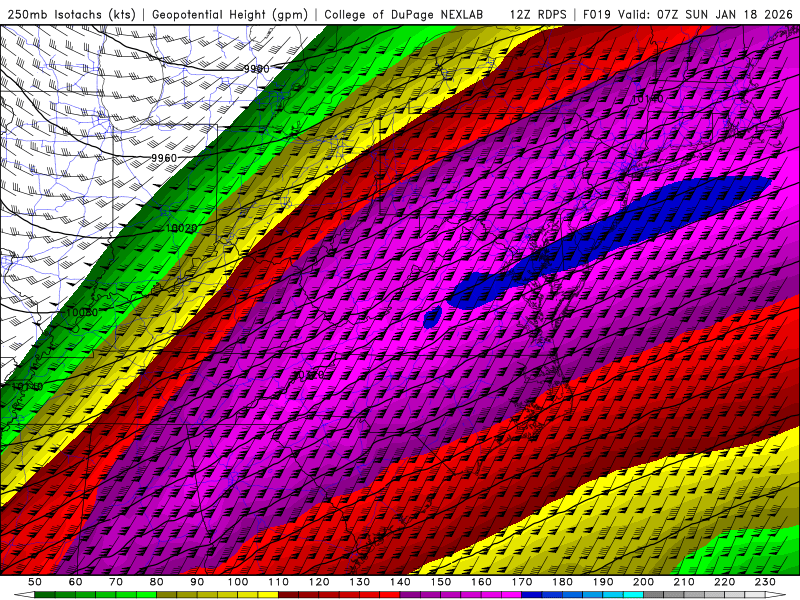Click the color bar value 100
The width and height of the screenshot is (800, 600).
(238, 582)
